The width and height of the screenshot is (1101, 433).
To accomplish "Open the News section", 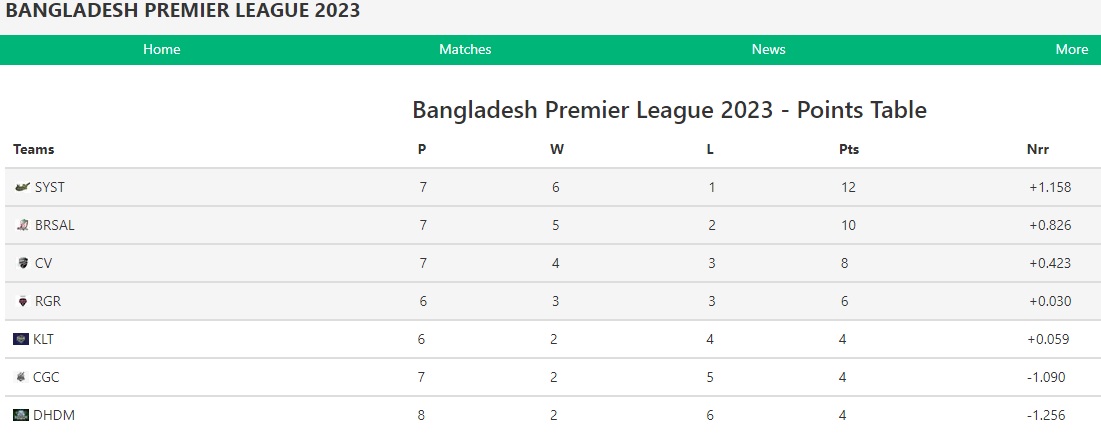I will (x=768, y=50).
